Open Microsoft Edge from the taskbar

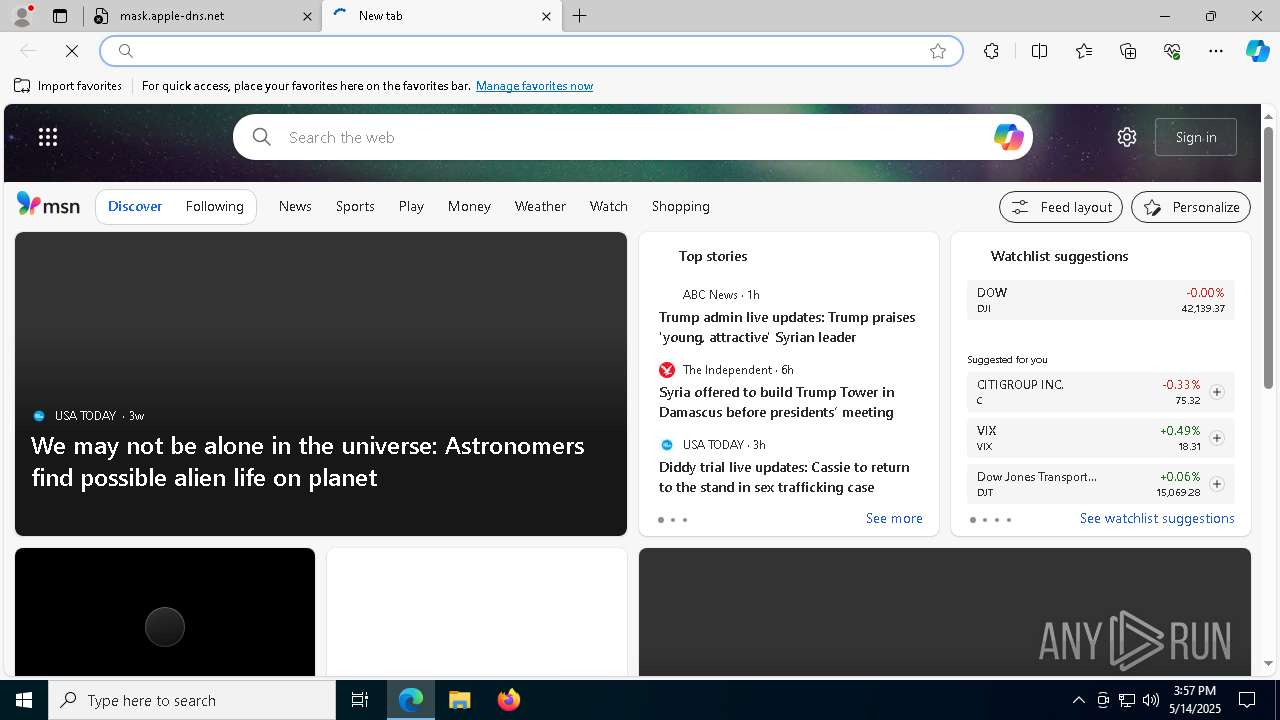pyautogui.click(x=411, y=700)
